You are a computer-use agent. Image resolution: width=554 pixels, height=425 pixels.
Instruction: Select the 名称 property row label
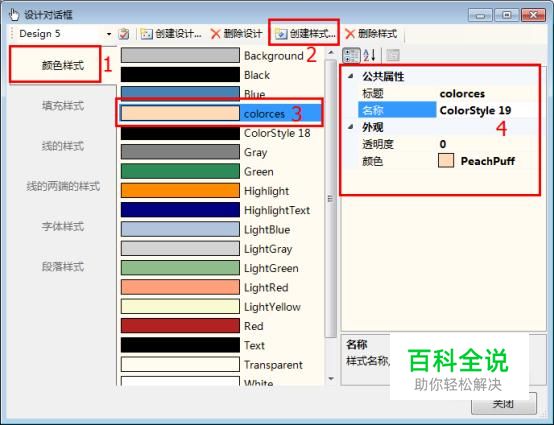coord(397,110)
